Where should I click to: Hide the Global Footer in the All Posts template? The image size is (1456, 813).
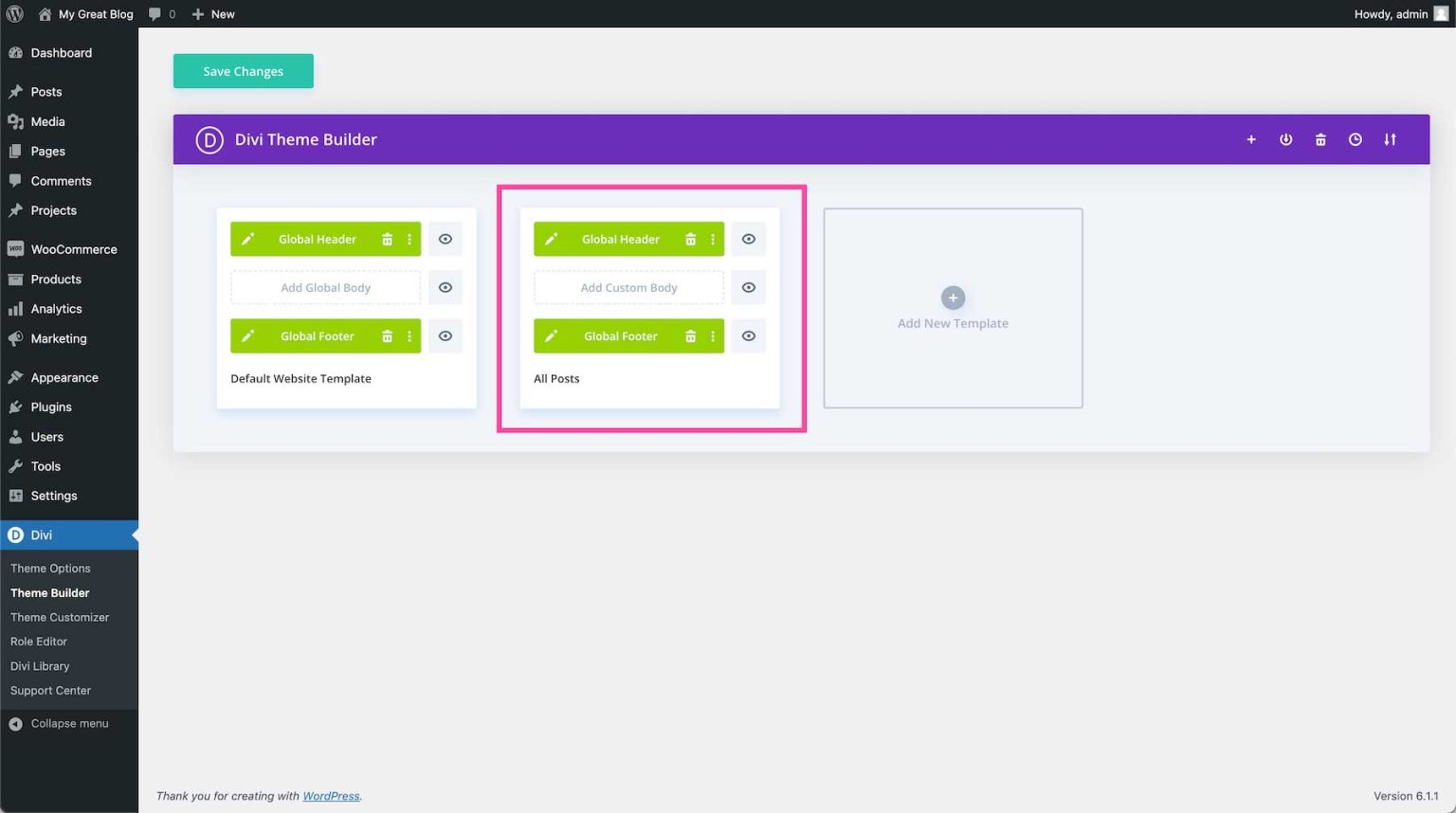748,335
